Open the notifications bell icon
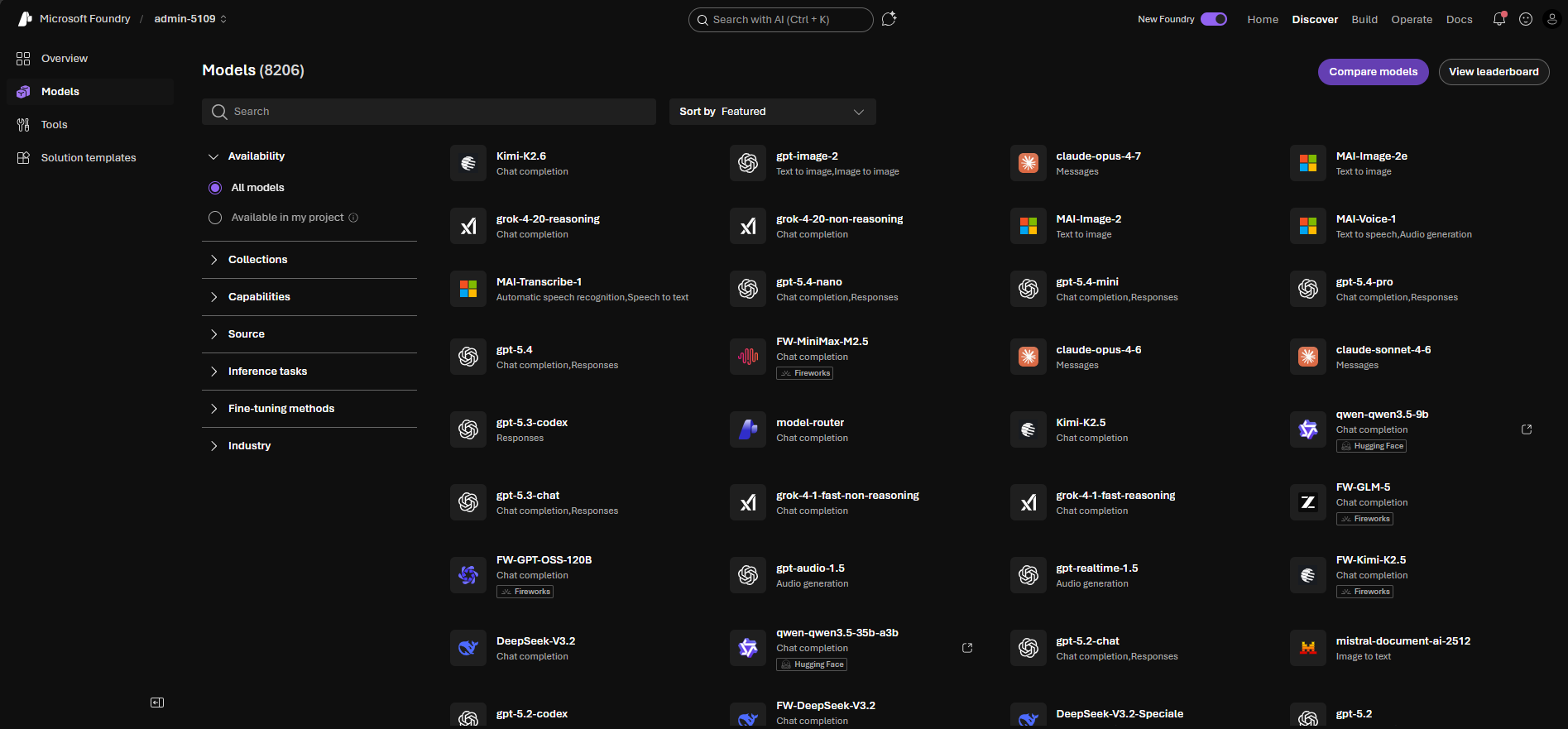This screenshot has height=729, width=1568. [1499, 19]
